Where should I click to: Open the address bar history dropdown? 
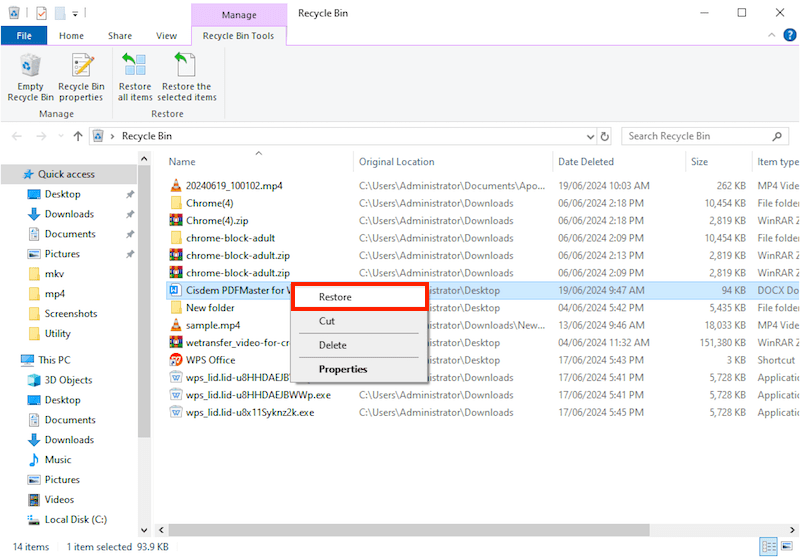tap(590, 137)
